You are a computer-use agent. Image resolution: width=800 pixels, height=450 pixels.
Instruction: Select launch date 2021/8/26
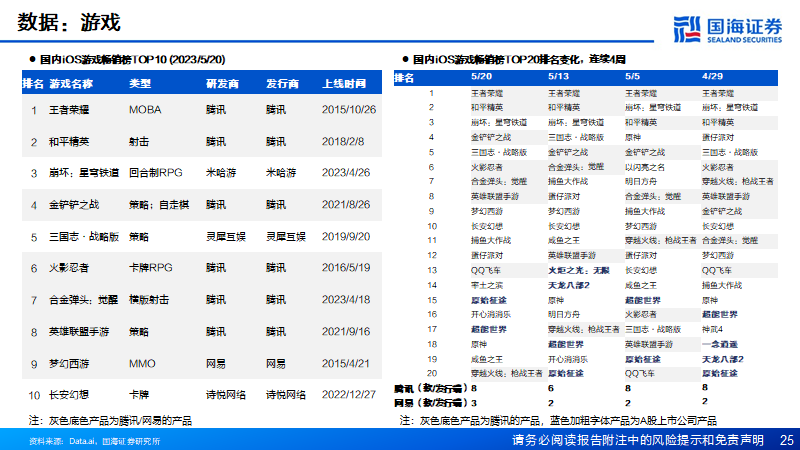pos(346,205)
